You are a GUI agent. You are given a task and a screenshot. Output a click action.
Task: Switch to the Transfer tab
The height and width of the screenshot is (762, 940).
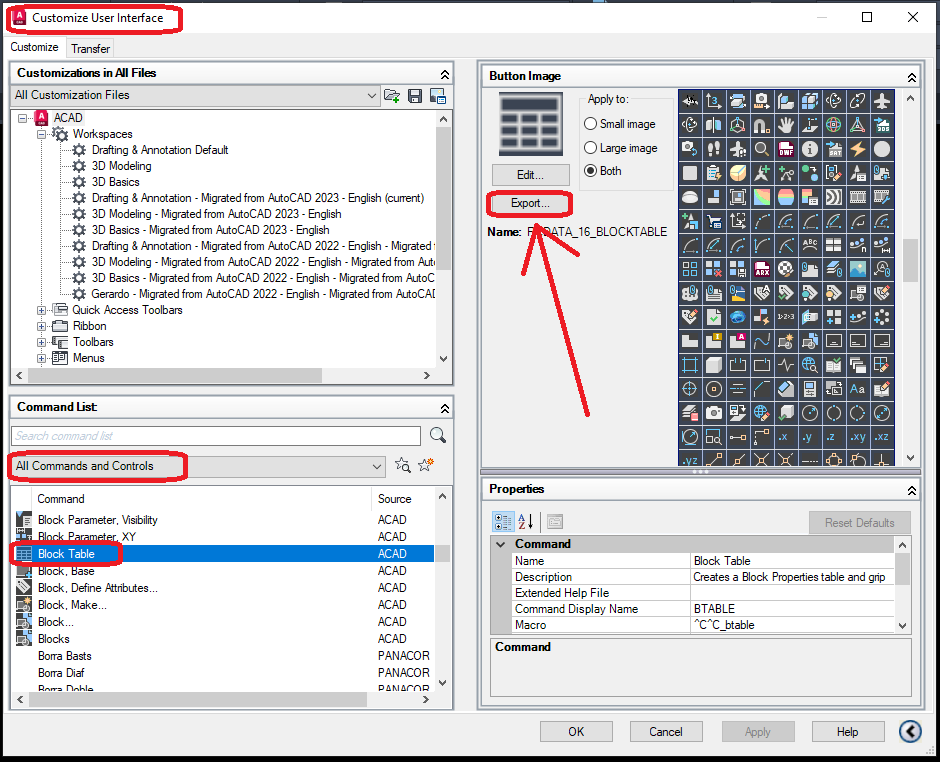pos(90,47)
